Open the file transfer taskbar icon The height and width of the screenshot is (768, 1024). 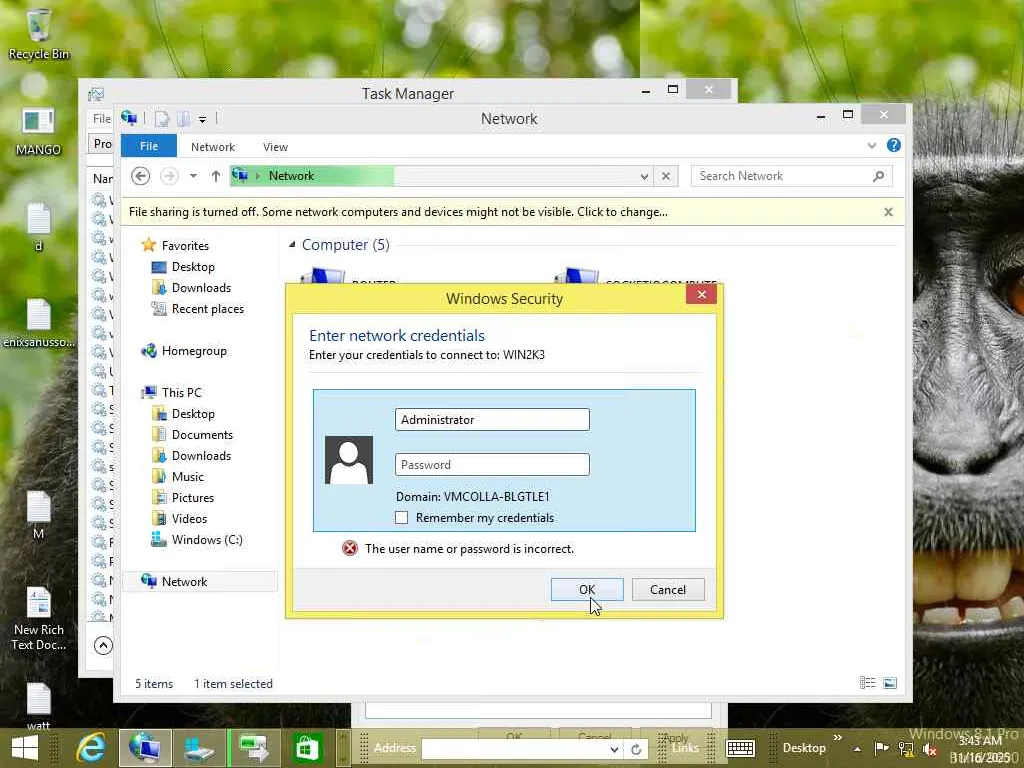click(253, 748)
